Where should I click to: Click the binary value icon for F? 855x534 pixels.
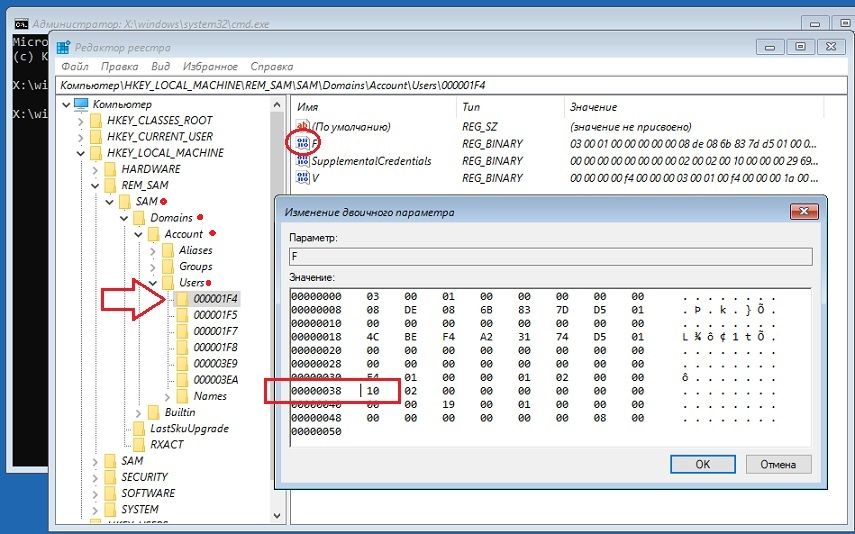point(302,144)
